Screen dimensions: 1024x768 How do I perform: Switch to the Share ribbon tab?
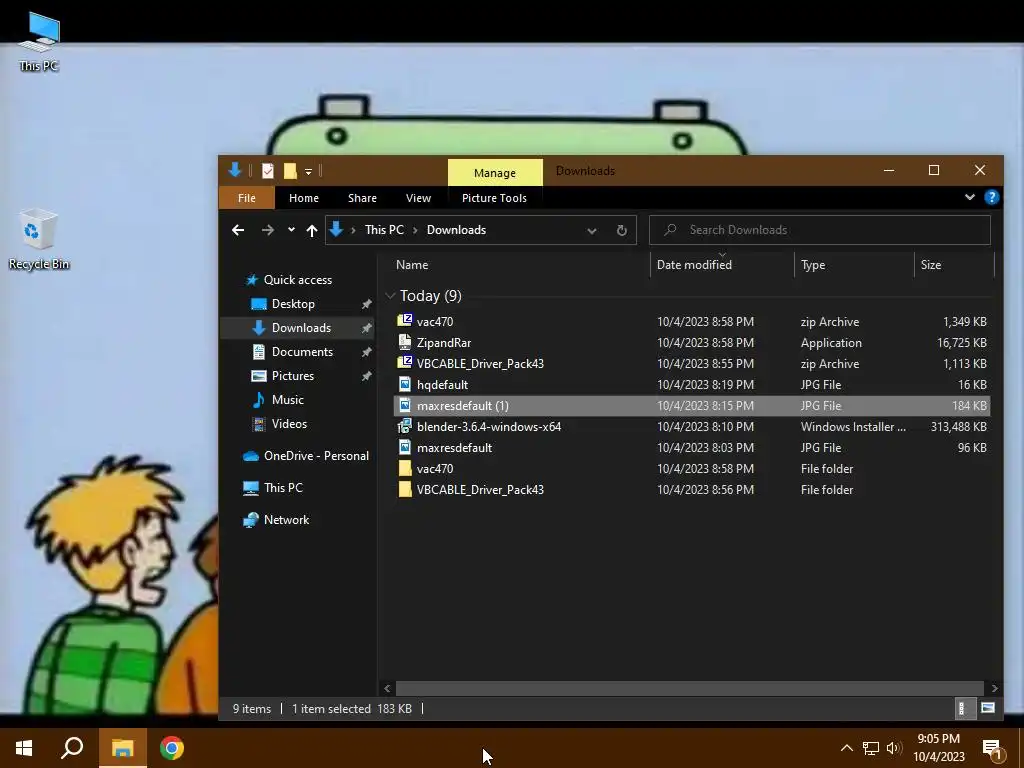(x=362, y=198)
